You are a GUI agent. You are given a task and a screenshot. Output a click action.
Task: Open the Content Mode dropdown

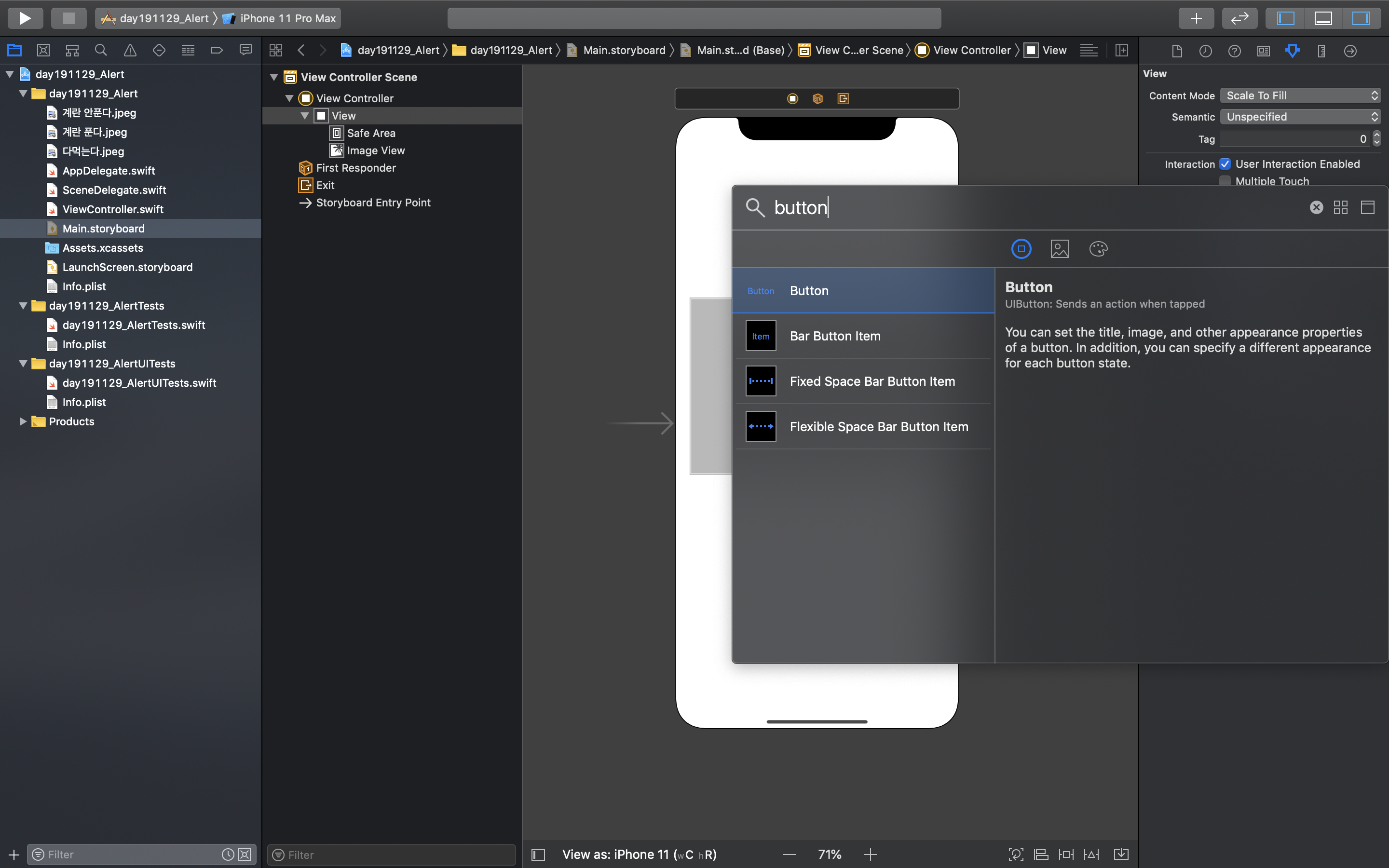[1300, 95]
